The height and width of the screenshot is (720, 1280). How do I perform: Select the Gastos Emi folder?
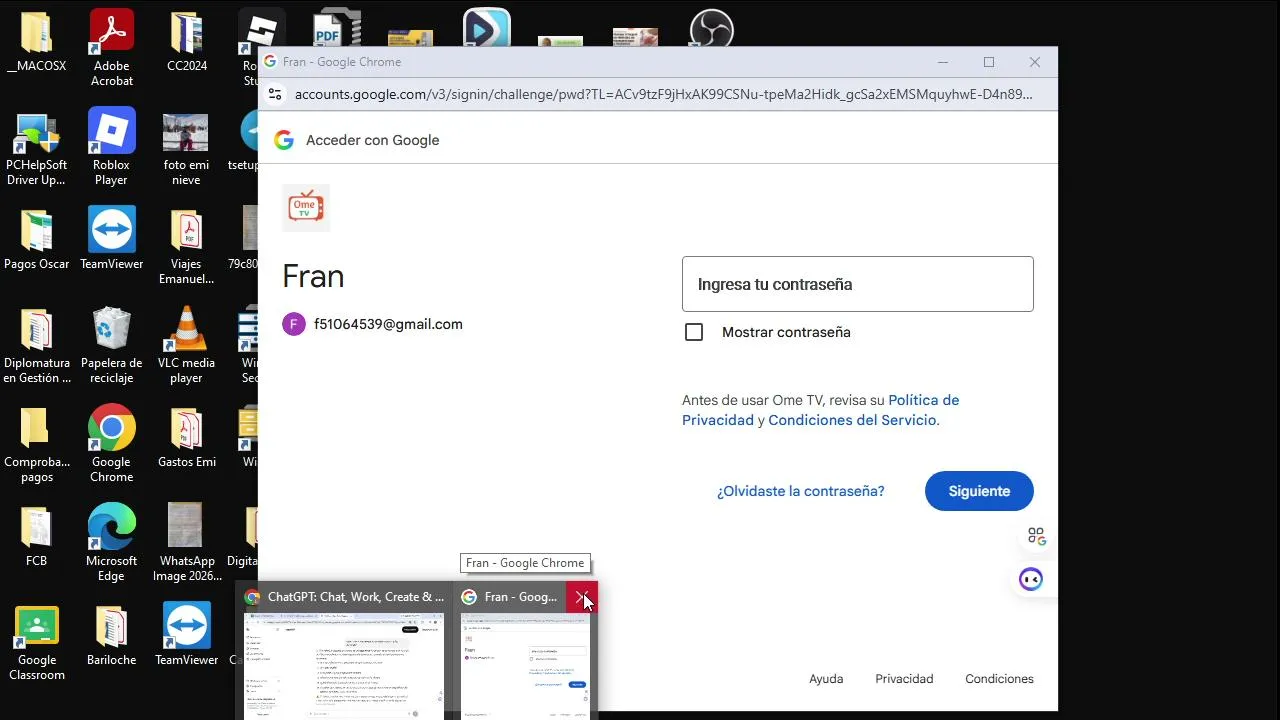(x=186, y=438)
